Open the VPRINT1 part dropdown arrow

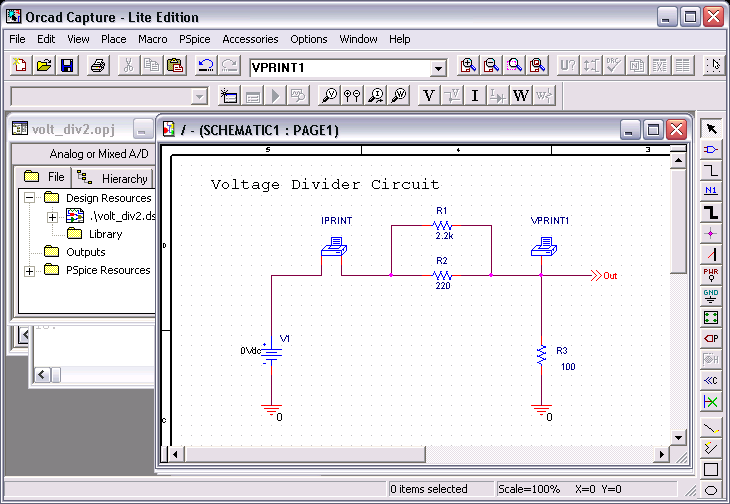coord(438,69)
